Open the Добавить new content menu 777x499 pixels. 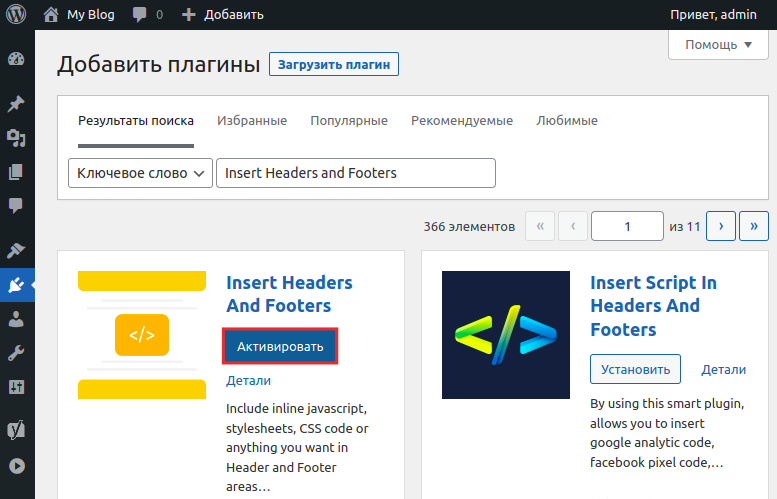234,14
